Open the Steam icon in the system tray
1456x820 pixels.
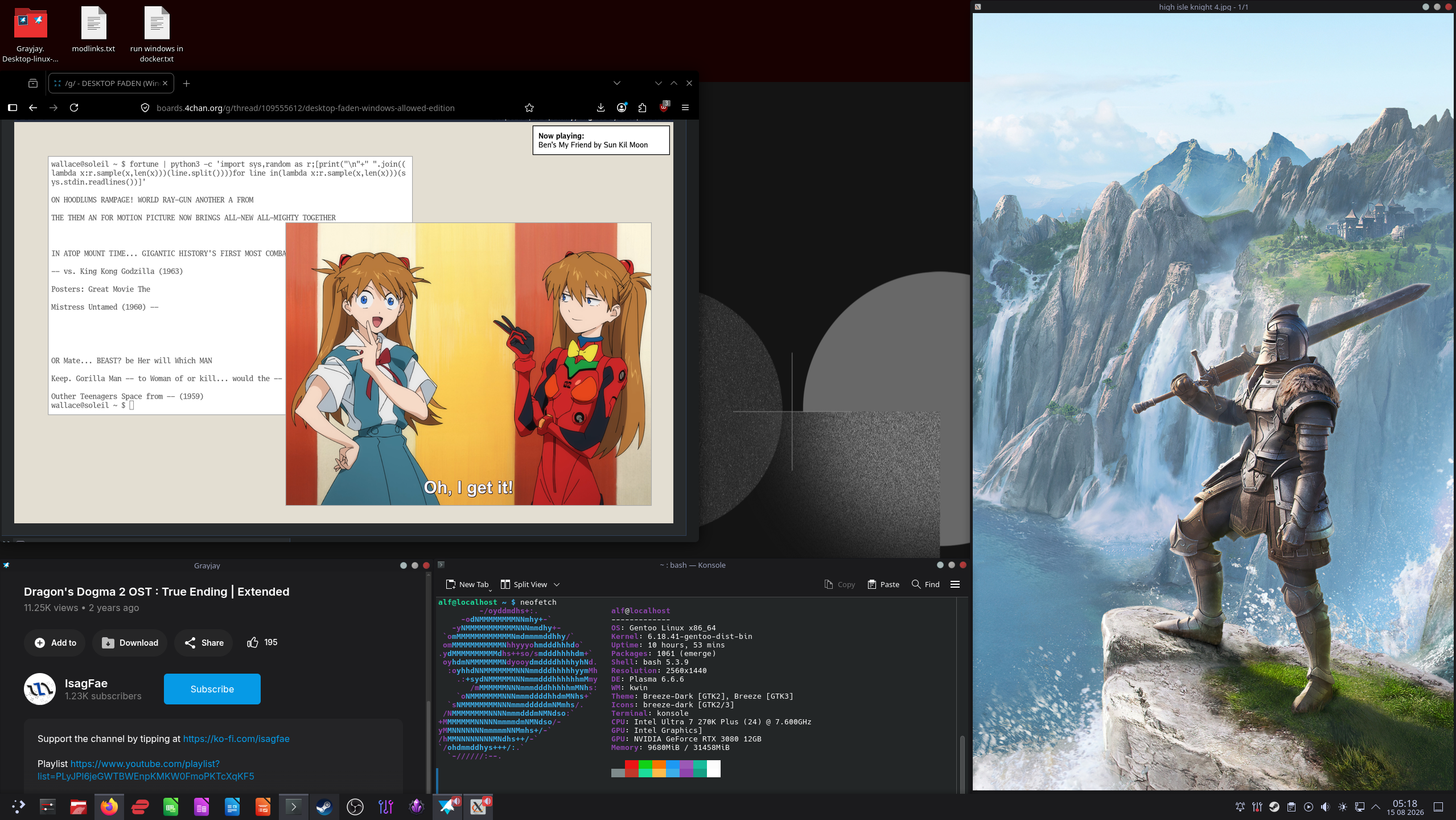click(x=1274, y=807)
